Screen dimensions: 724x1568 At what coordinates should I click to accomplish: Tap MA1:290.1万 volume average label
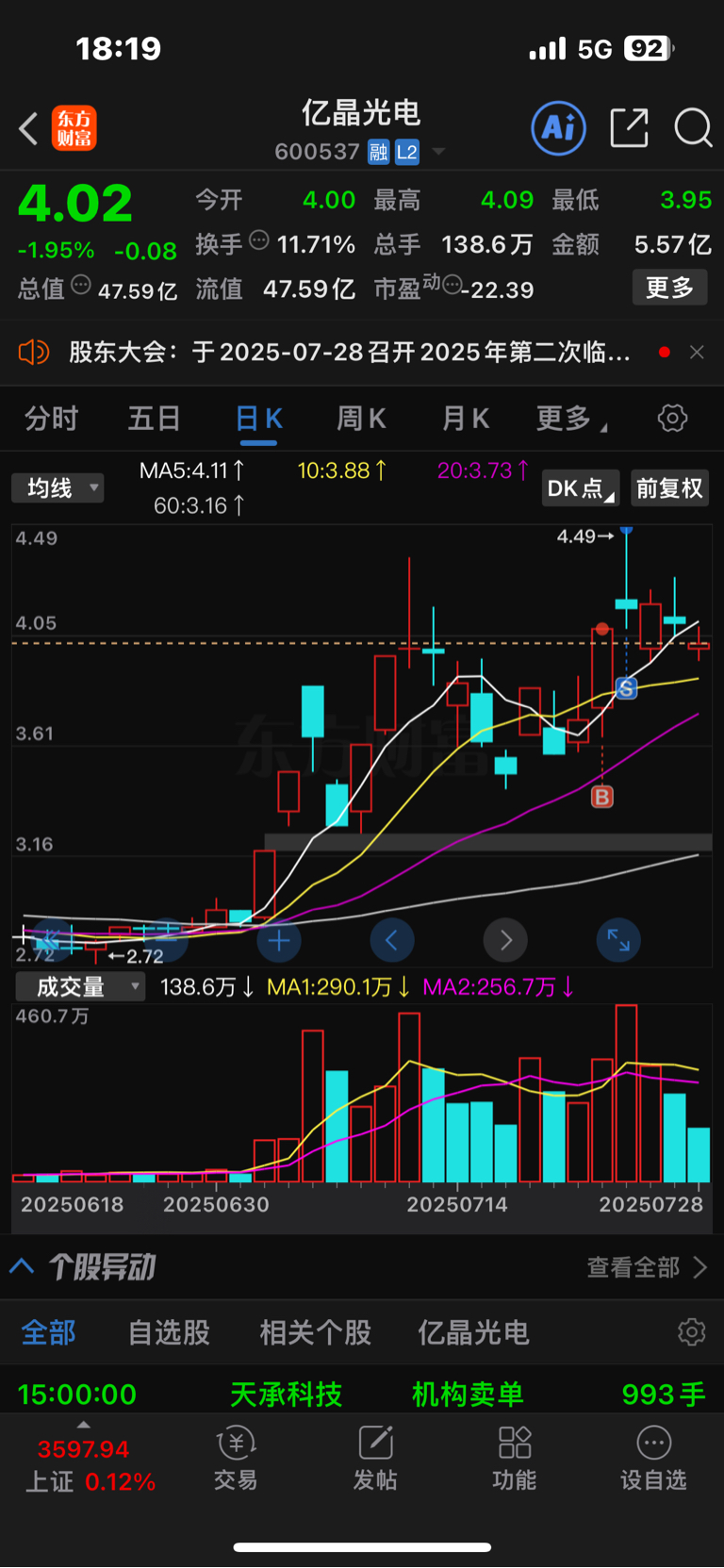point(338,987)
